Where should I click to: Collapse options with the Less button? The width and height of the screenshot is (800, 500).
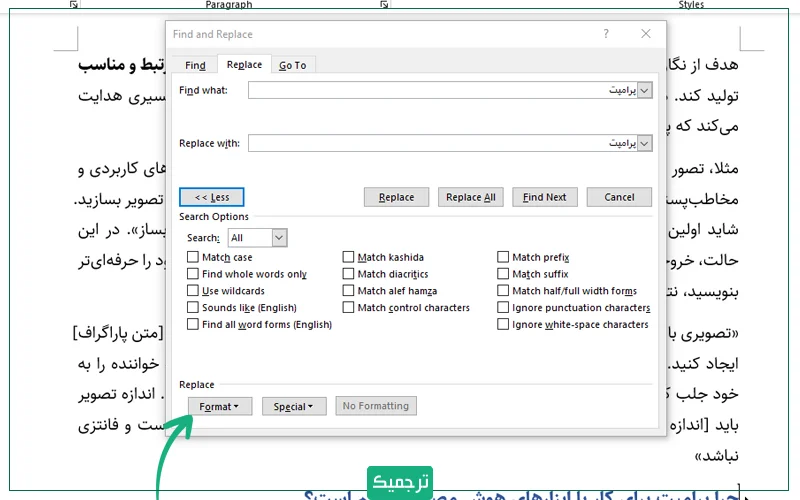[x=211, y=197]
